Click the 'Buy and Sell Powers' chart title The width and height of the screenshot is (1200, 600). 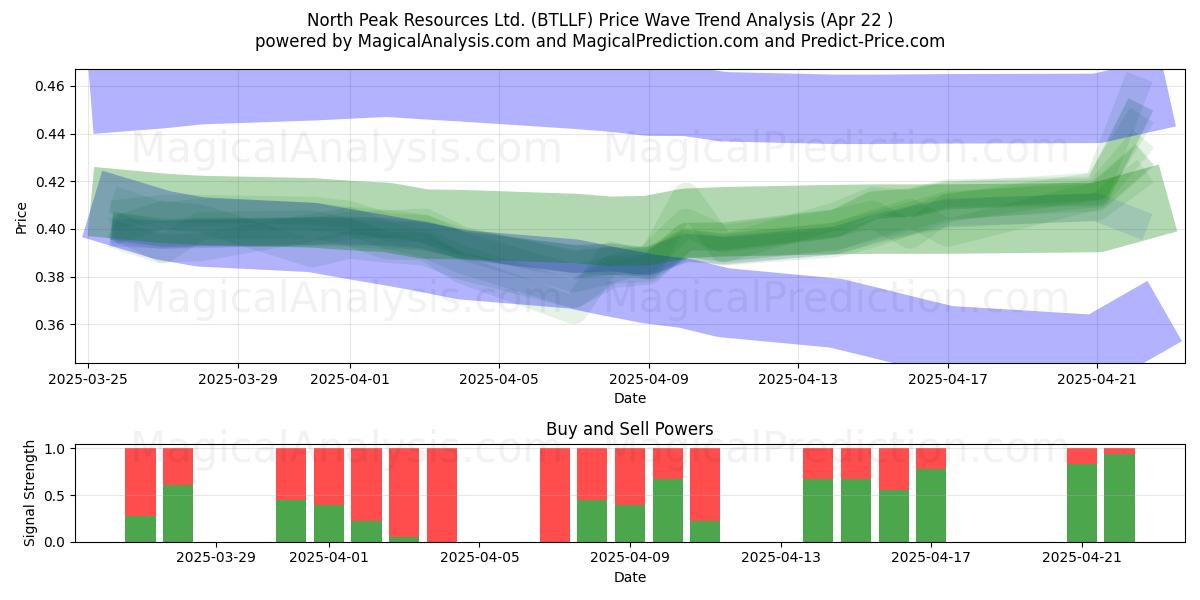(x=630, y=429)
